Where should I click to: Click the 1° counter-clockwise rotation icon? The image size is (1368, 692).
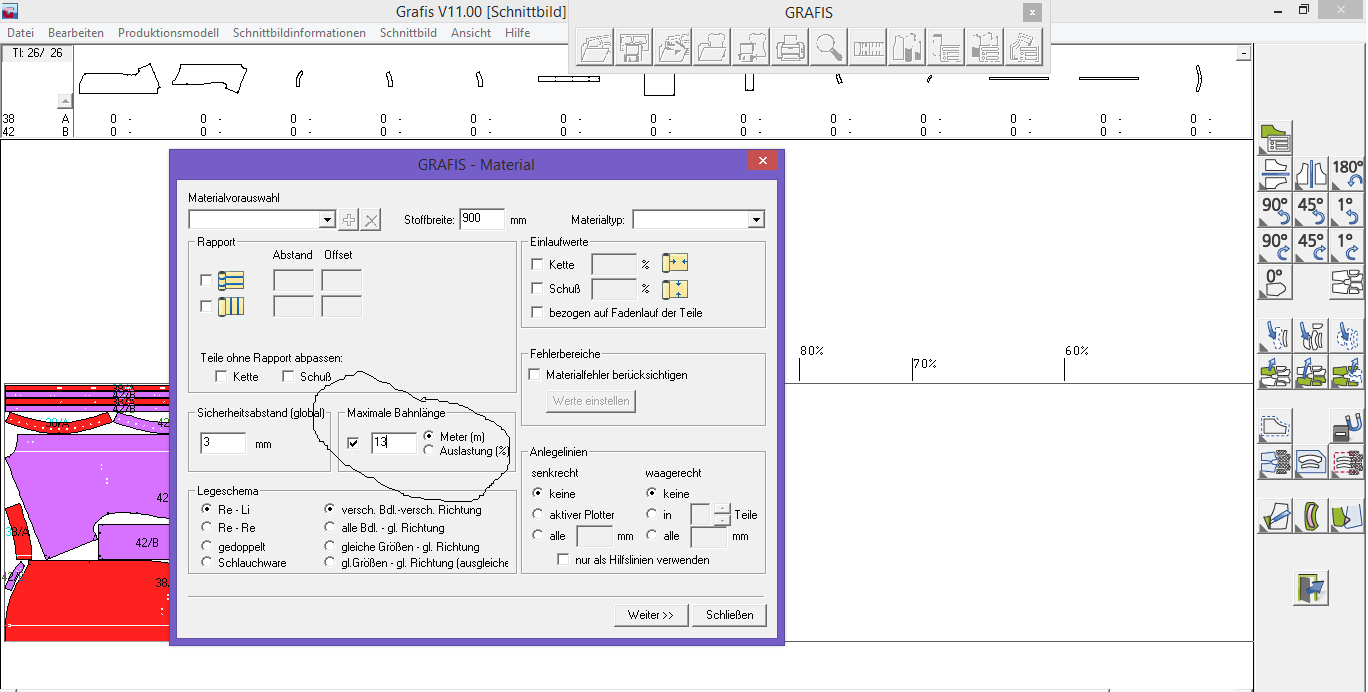[x=1347, y=211]
